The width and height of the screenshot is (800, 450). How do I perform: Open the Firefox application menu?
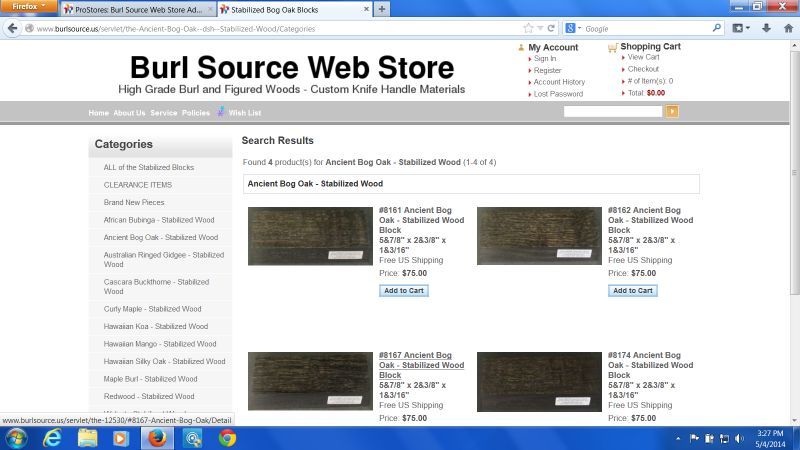coord(28,6)
